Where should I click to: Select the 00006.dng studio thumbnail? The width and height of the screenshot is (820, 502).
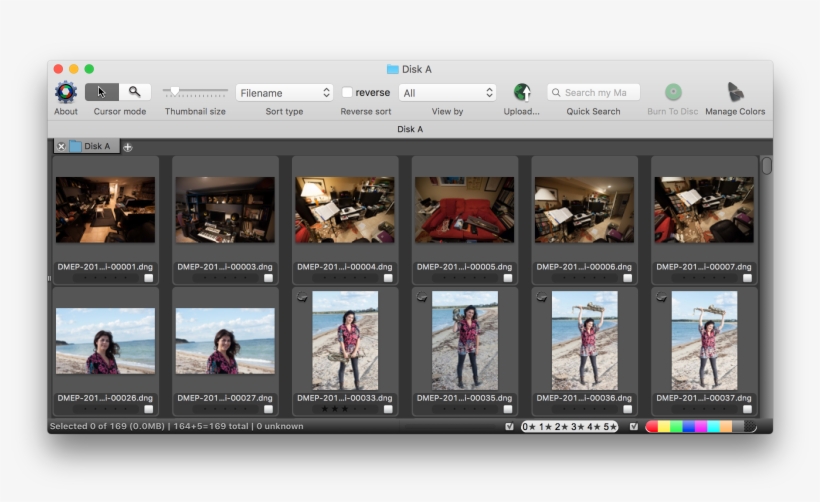coord(584,210)
